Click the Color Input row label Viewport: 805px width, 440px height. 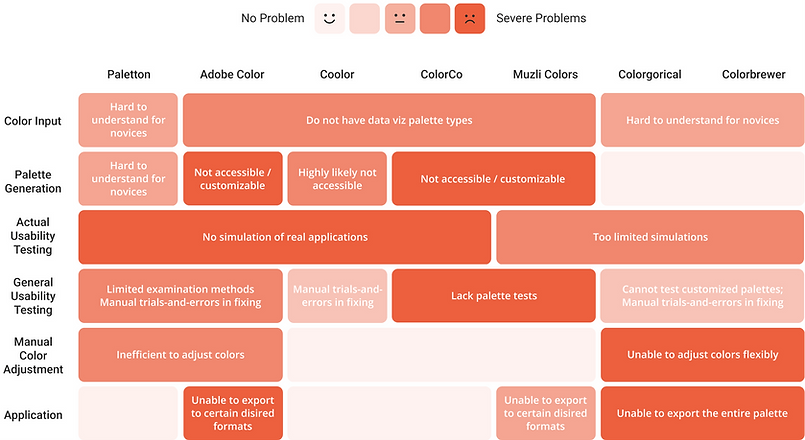coord(33,121)
